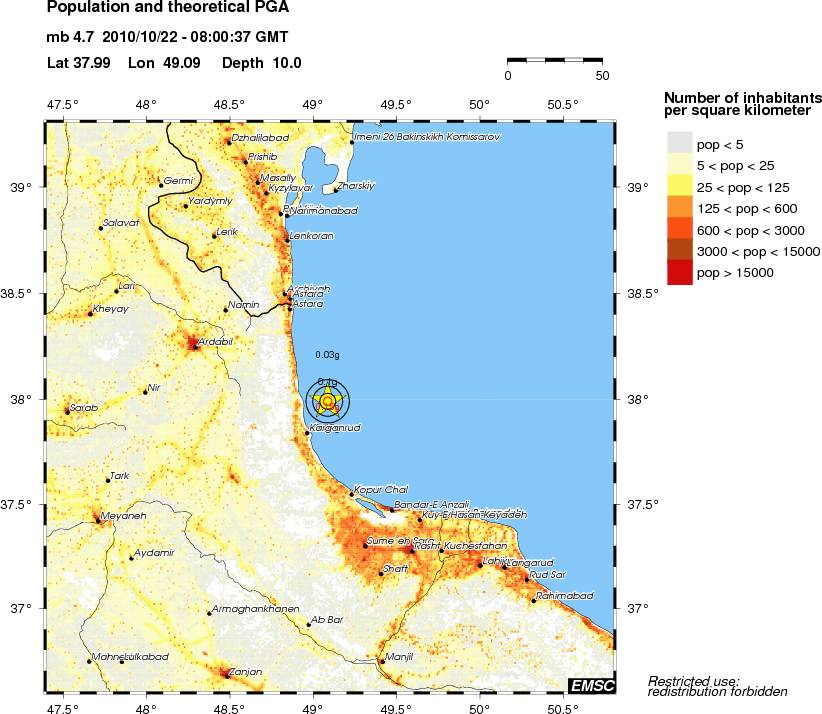Click the 0.03g PGA contour label
This screenshot has height=714, width=822.
[x=327, y=355]
